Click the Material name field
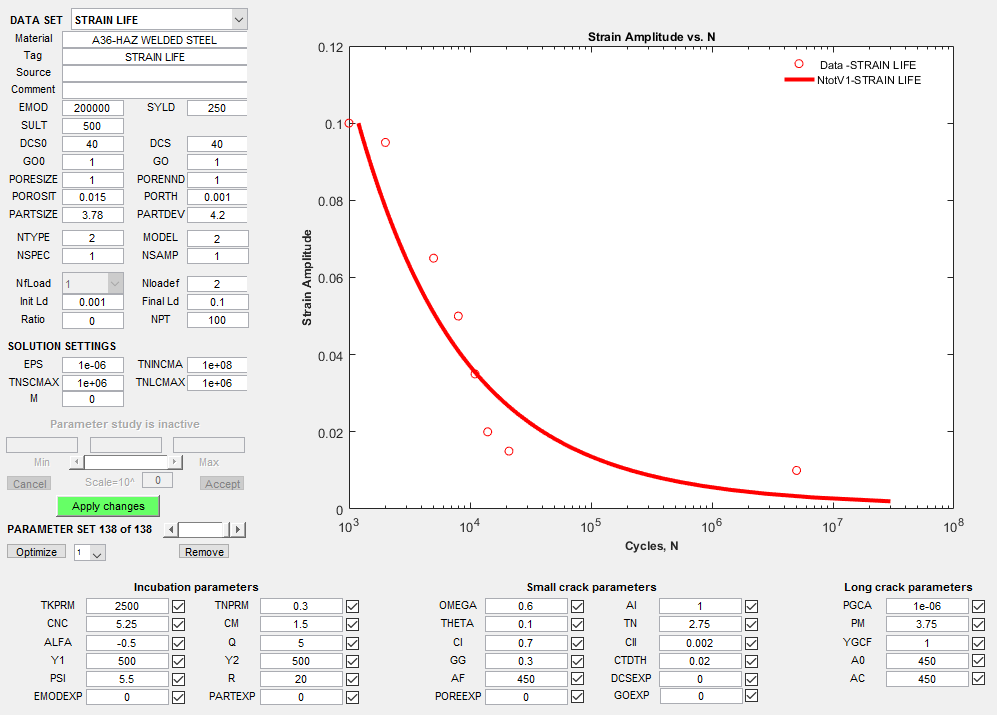 154,40
